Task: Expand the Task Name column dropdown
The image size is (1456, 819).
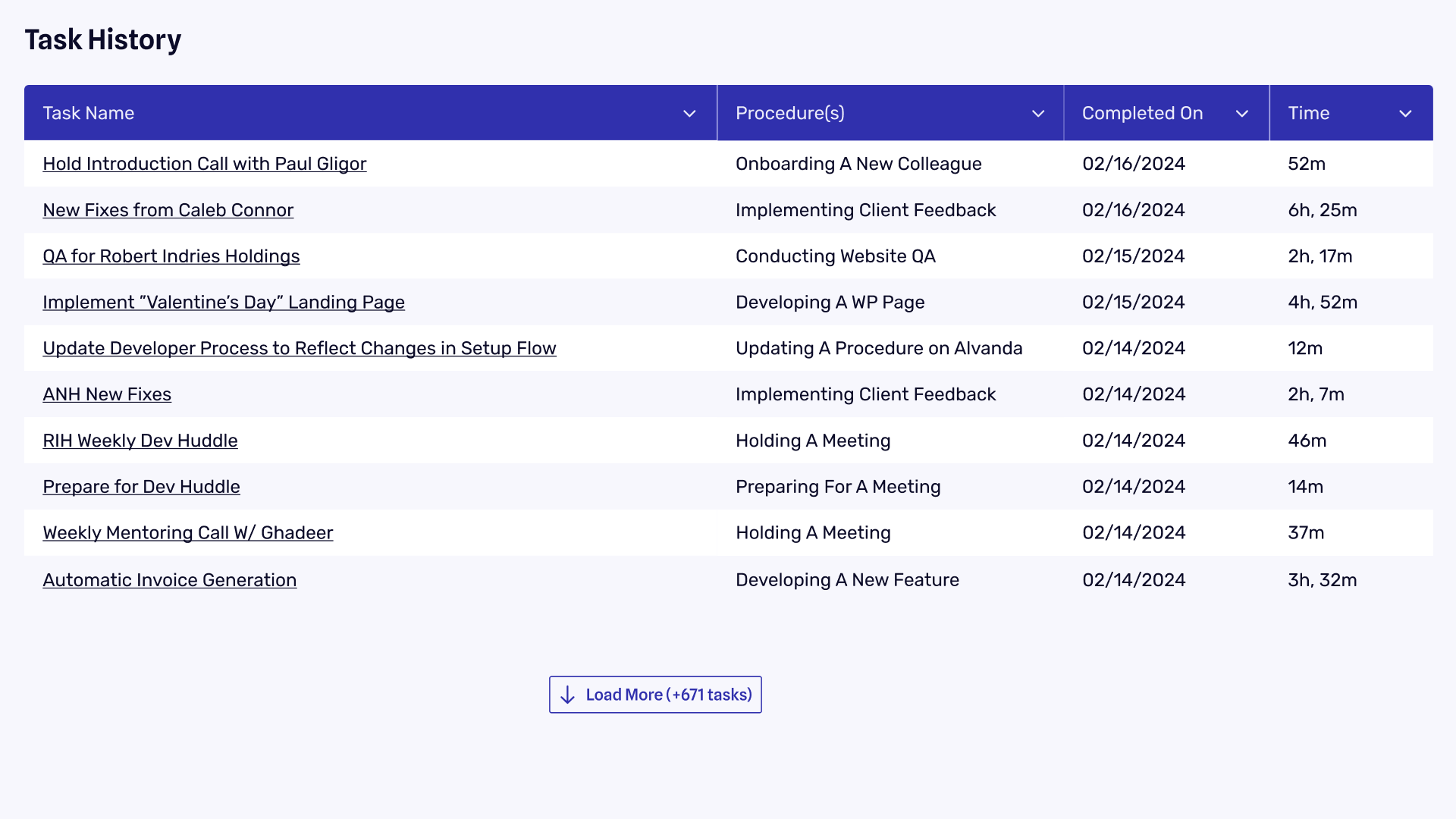Action: point(689,113)
